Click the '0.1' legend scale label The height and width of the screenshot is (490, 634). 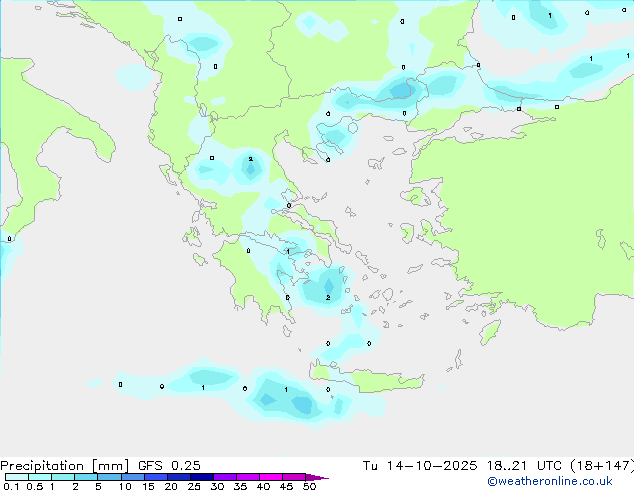click(x=11, y=486)
